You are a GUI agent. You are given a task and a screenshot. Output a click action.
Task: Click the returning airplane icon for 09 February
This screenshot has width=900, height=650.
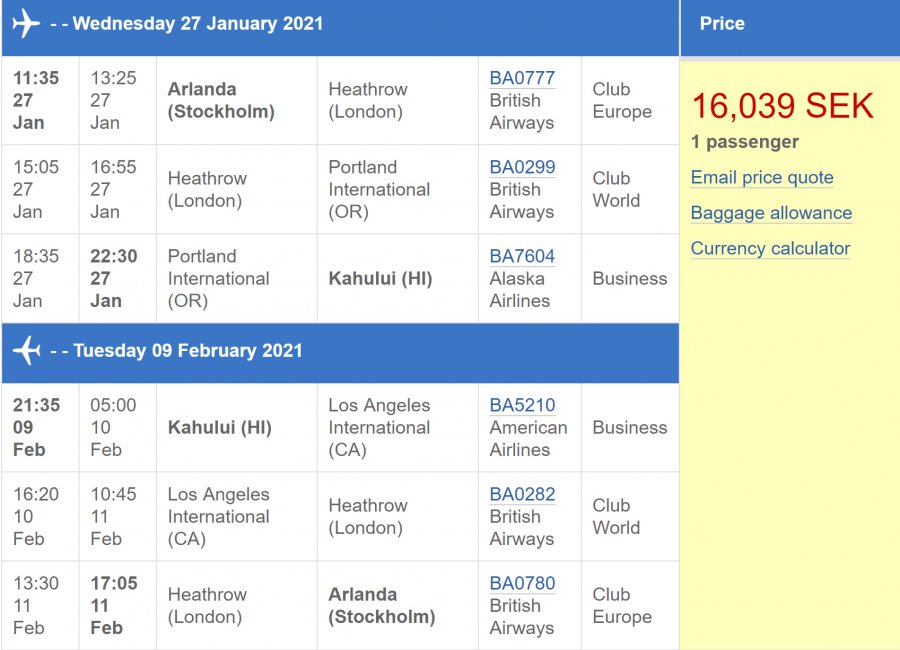point(27,351)
